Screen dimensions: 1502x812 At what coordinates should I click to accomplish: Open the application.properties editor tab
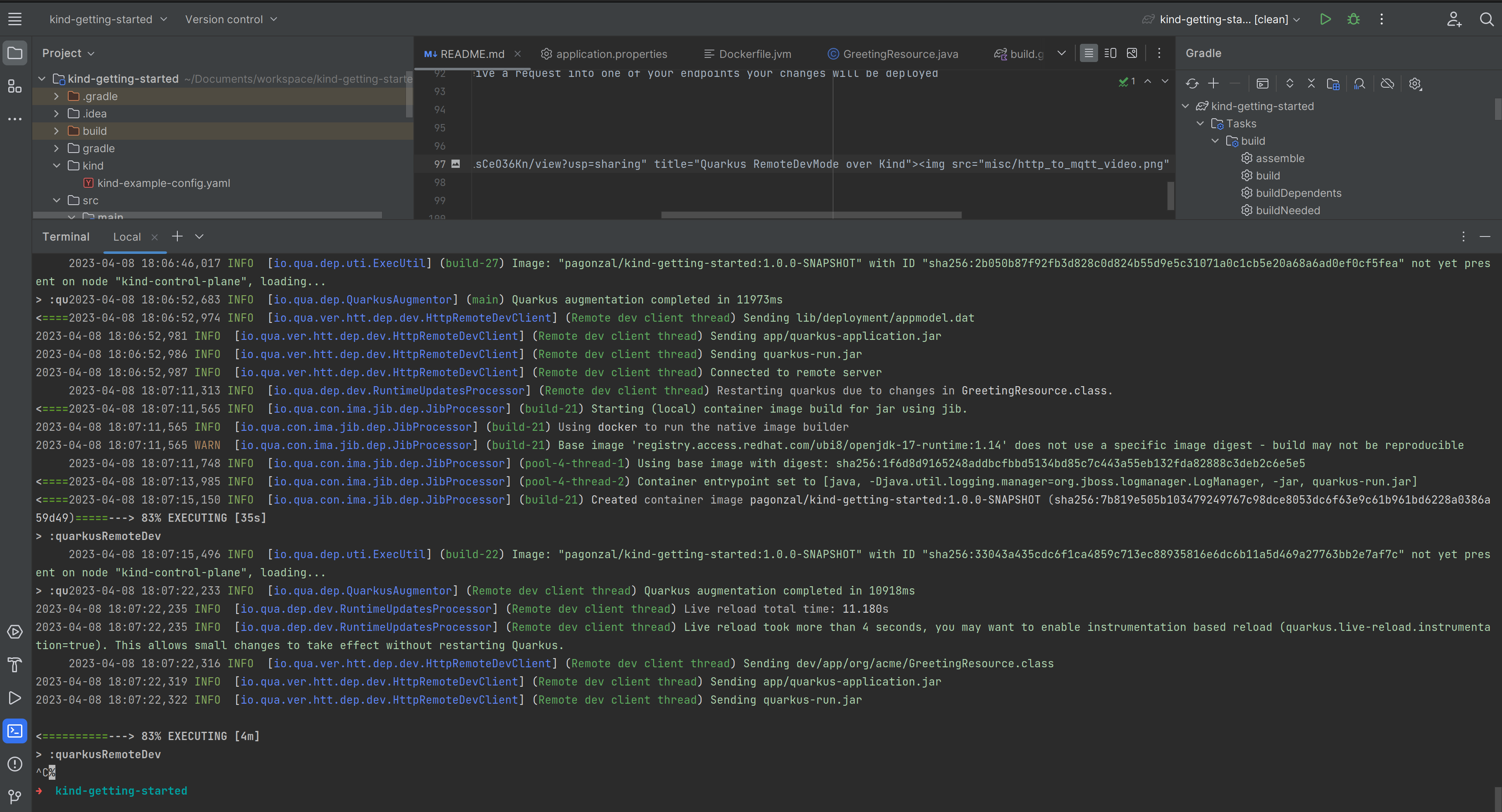(611, 54)
